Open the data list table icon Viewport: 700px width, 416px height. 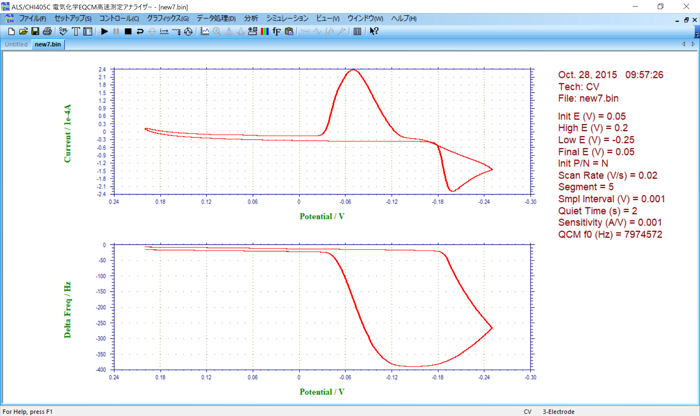tap(357, 31)
